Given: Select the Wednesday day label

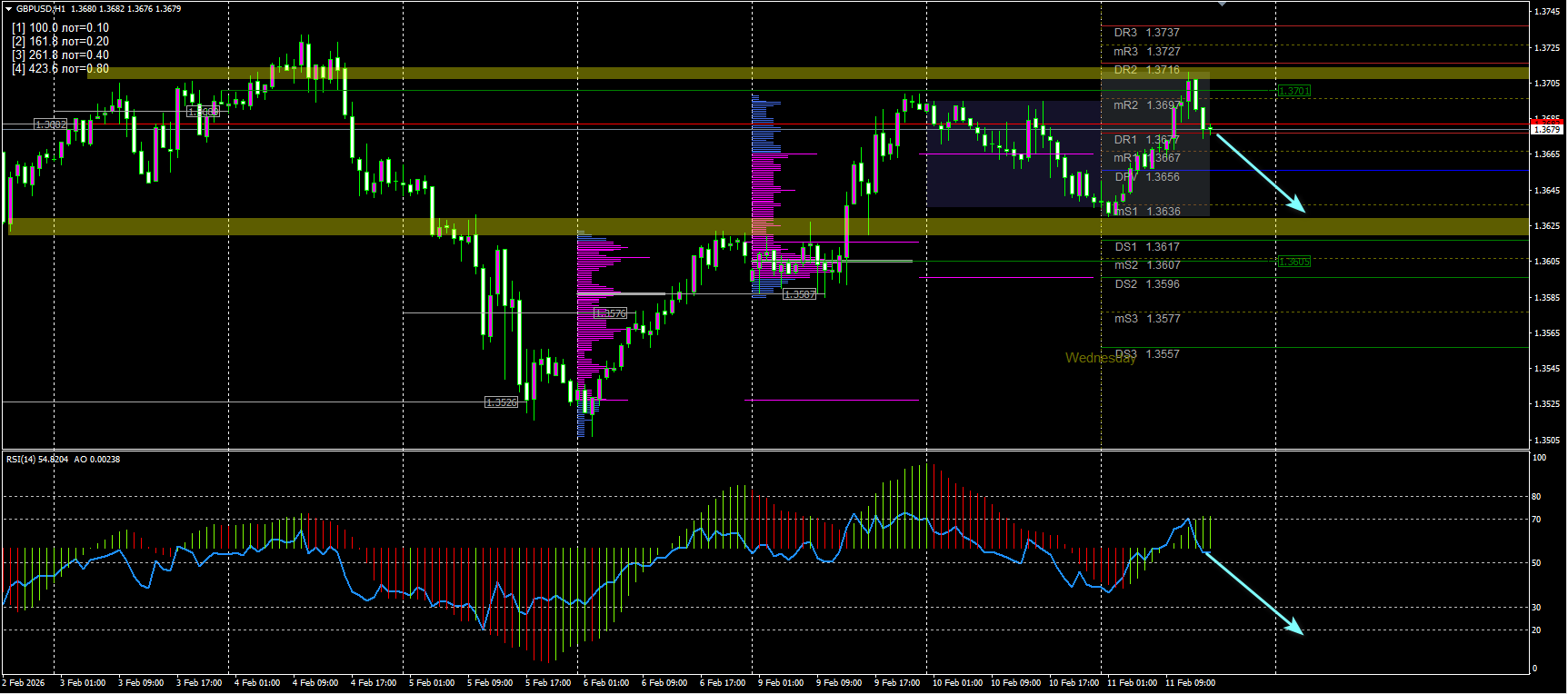Looking at the screenshot, I should pos(1101,358).
